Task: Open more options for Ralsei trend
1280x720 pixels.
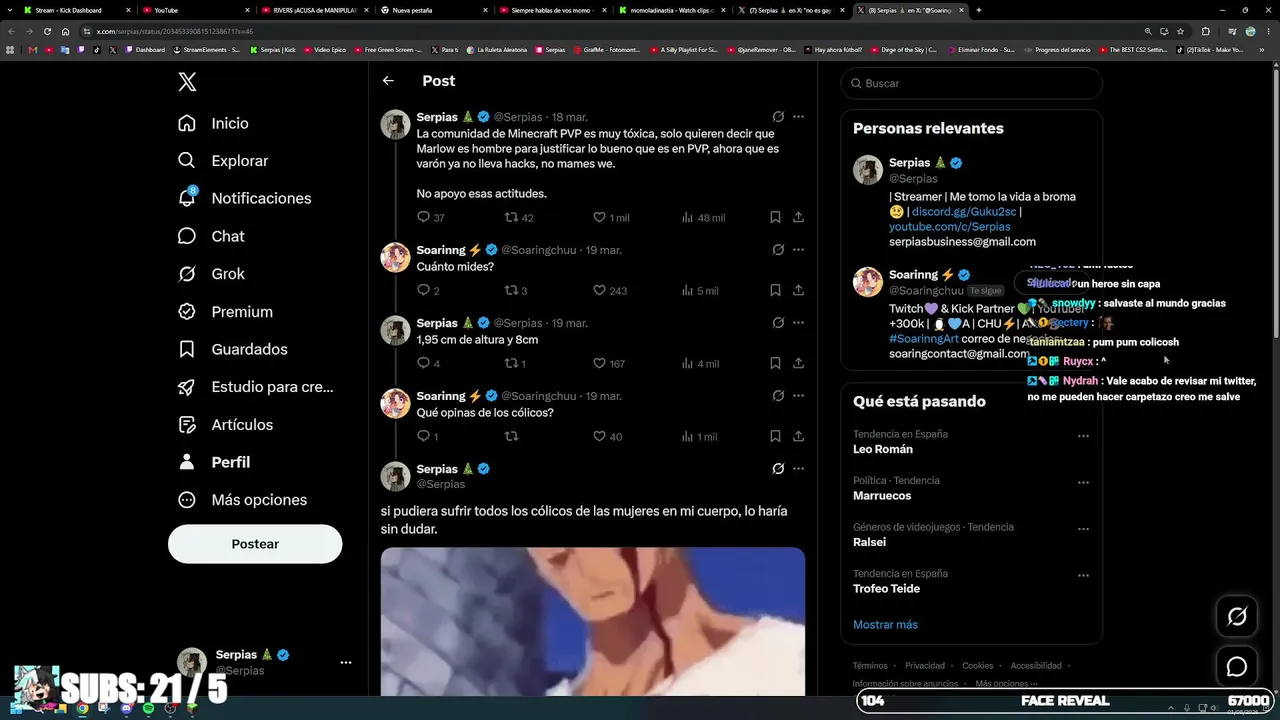Action: pyautogui.click(x=1083, y=529)
